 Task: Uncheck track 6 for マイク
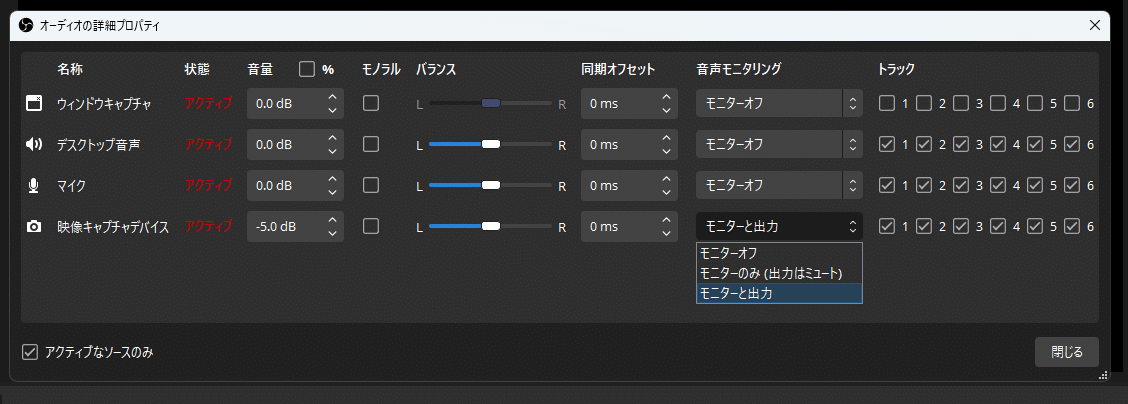point(1072,185)
